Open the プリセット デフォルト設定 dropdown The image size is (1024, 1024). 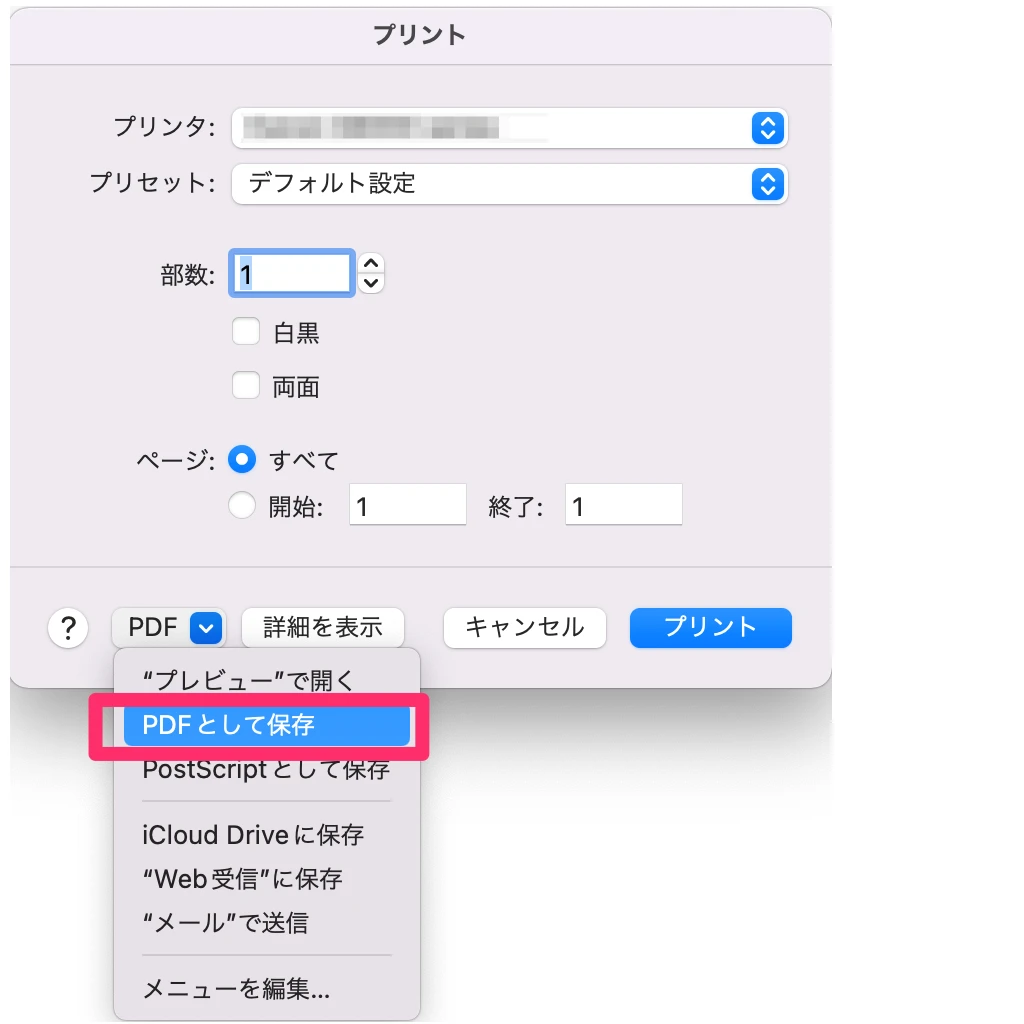[x=509, y=184]
